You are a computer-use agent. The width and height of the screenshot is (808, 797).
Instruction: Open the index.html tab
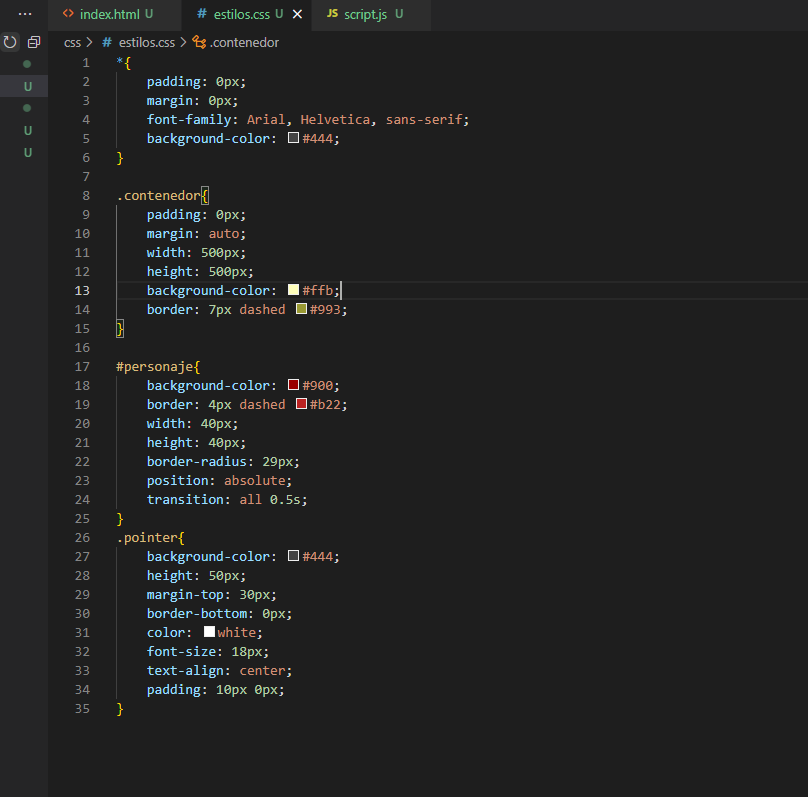(114, 14)
